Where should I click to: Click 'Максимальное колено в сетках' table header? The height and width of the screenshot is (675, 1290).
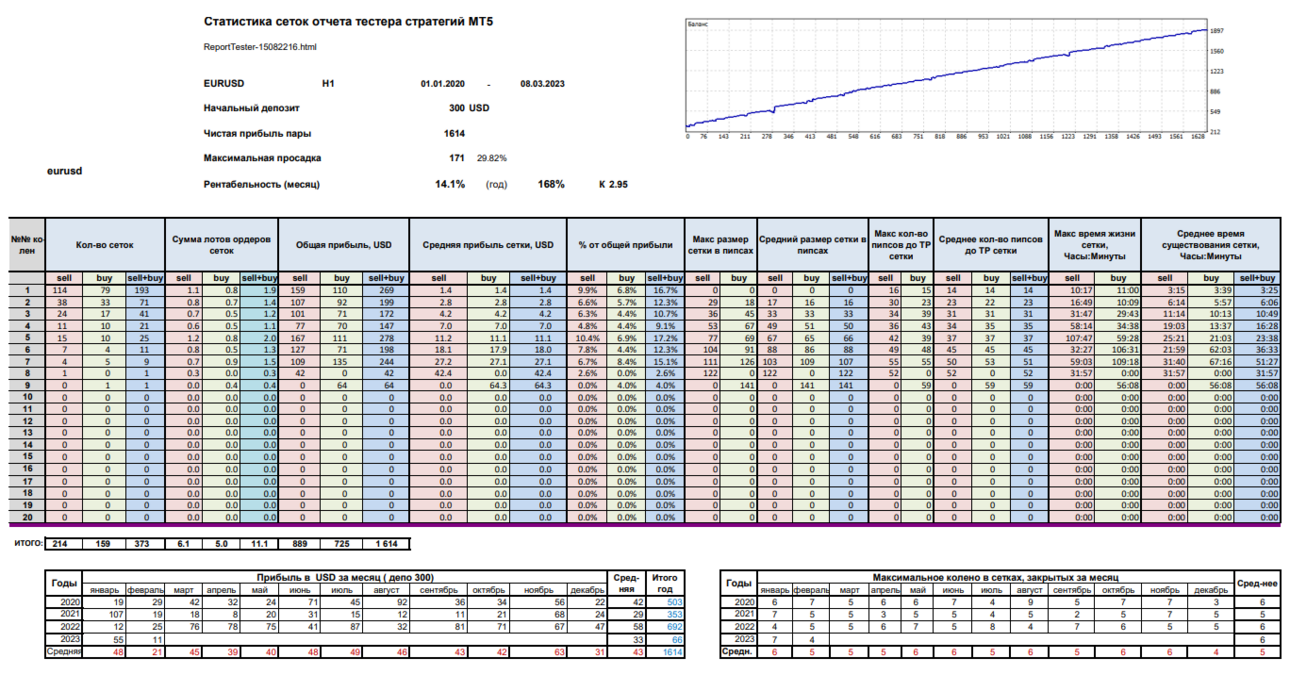pos(996,578)
